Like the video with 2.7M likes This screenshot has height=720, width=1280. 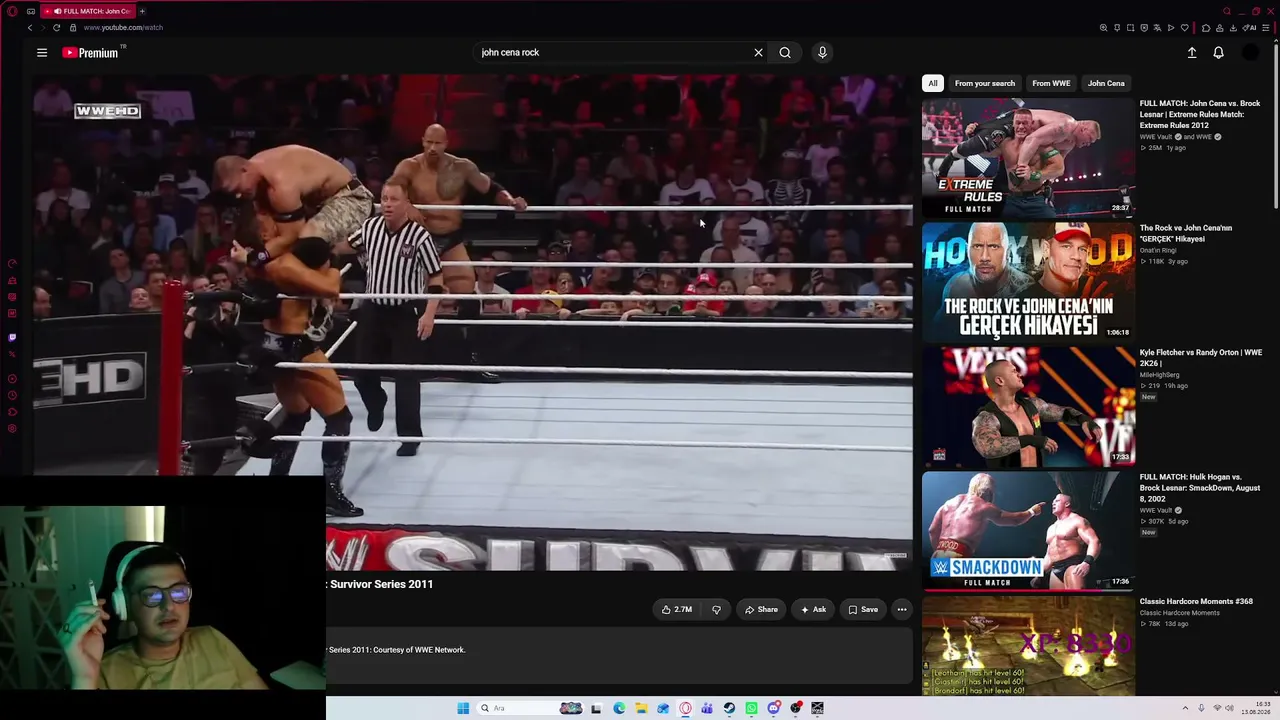click(676, 610)
